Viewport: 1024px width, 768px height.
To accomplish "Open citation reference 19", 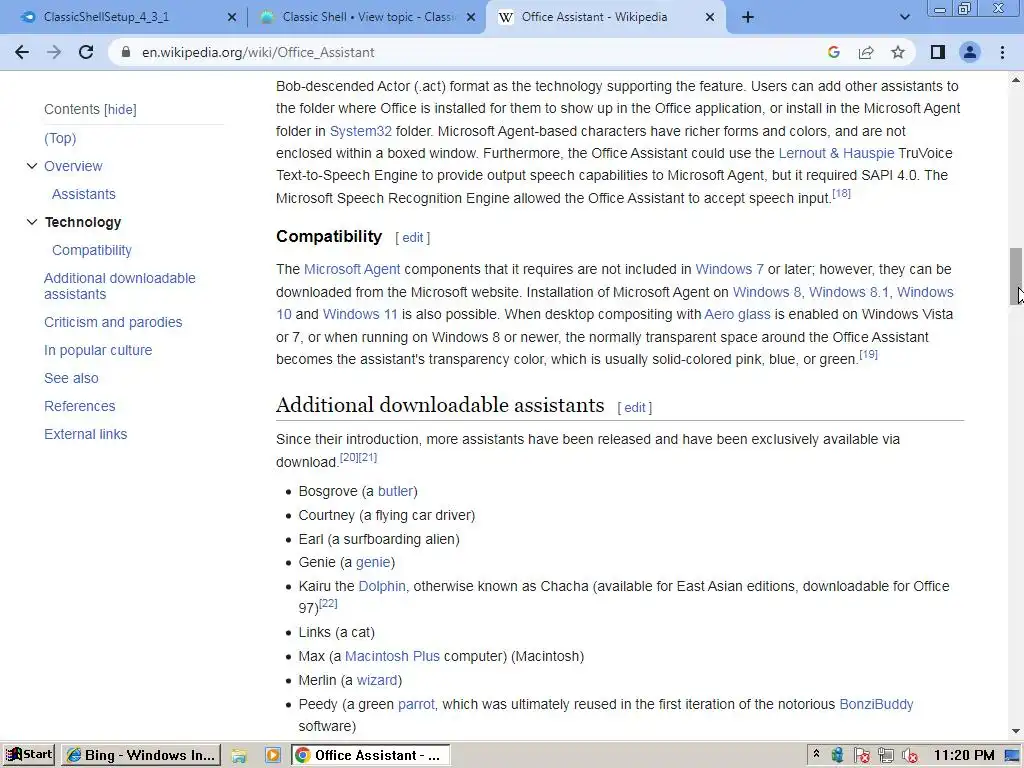I will [868, 355].
